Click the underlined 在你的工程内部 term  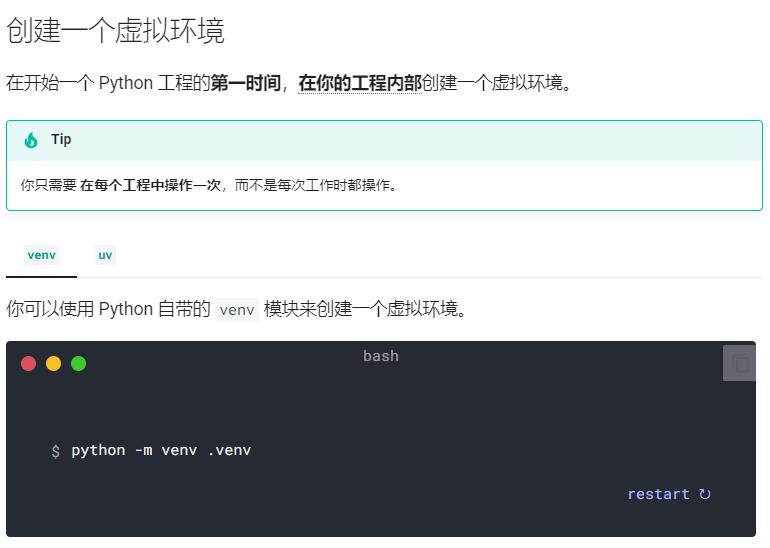pos(360,83)
